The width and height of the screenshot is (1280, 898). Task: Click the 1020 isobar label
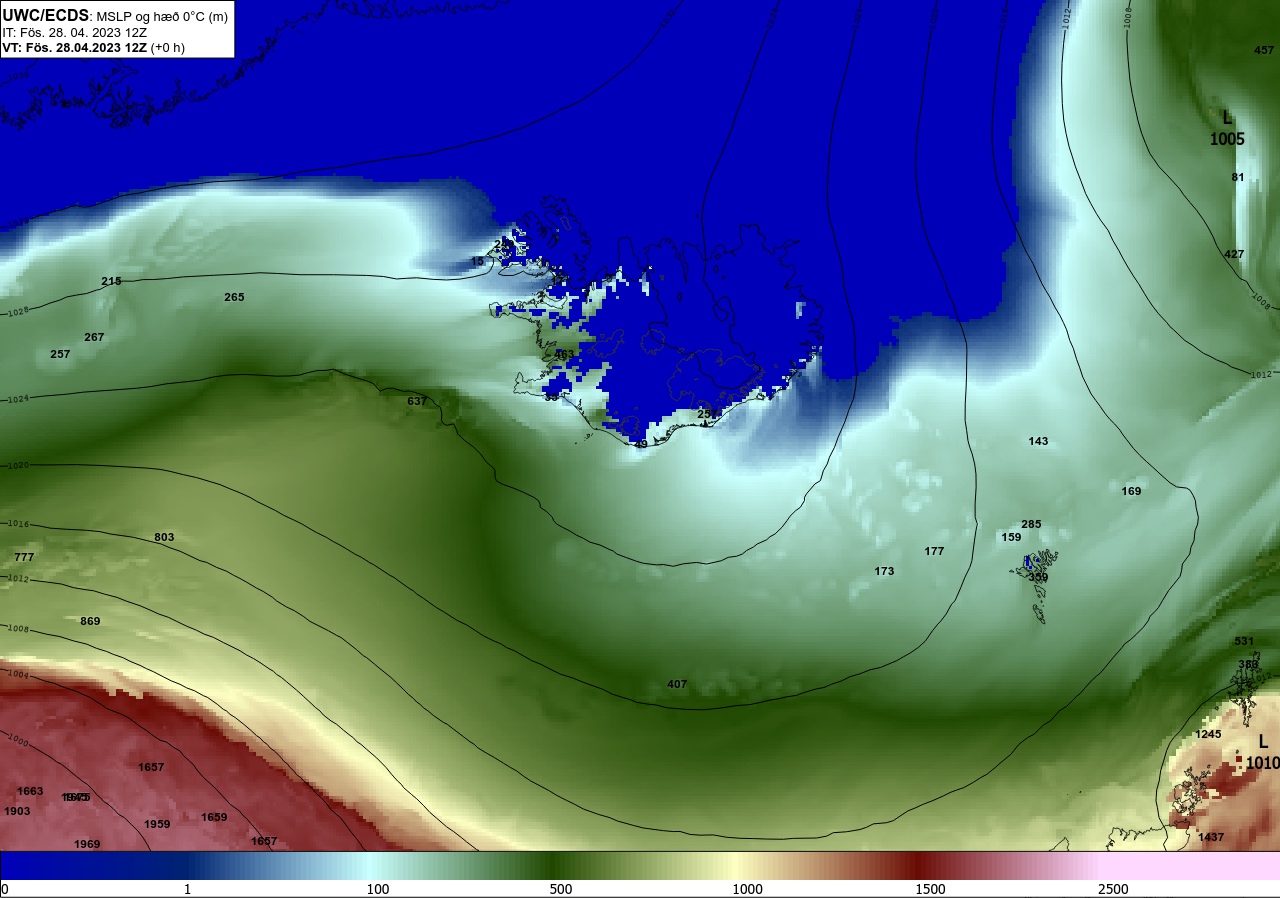(17, 465)
